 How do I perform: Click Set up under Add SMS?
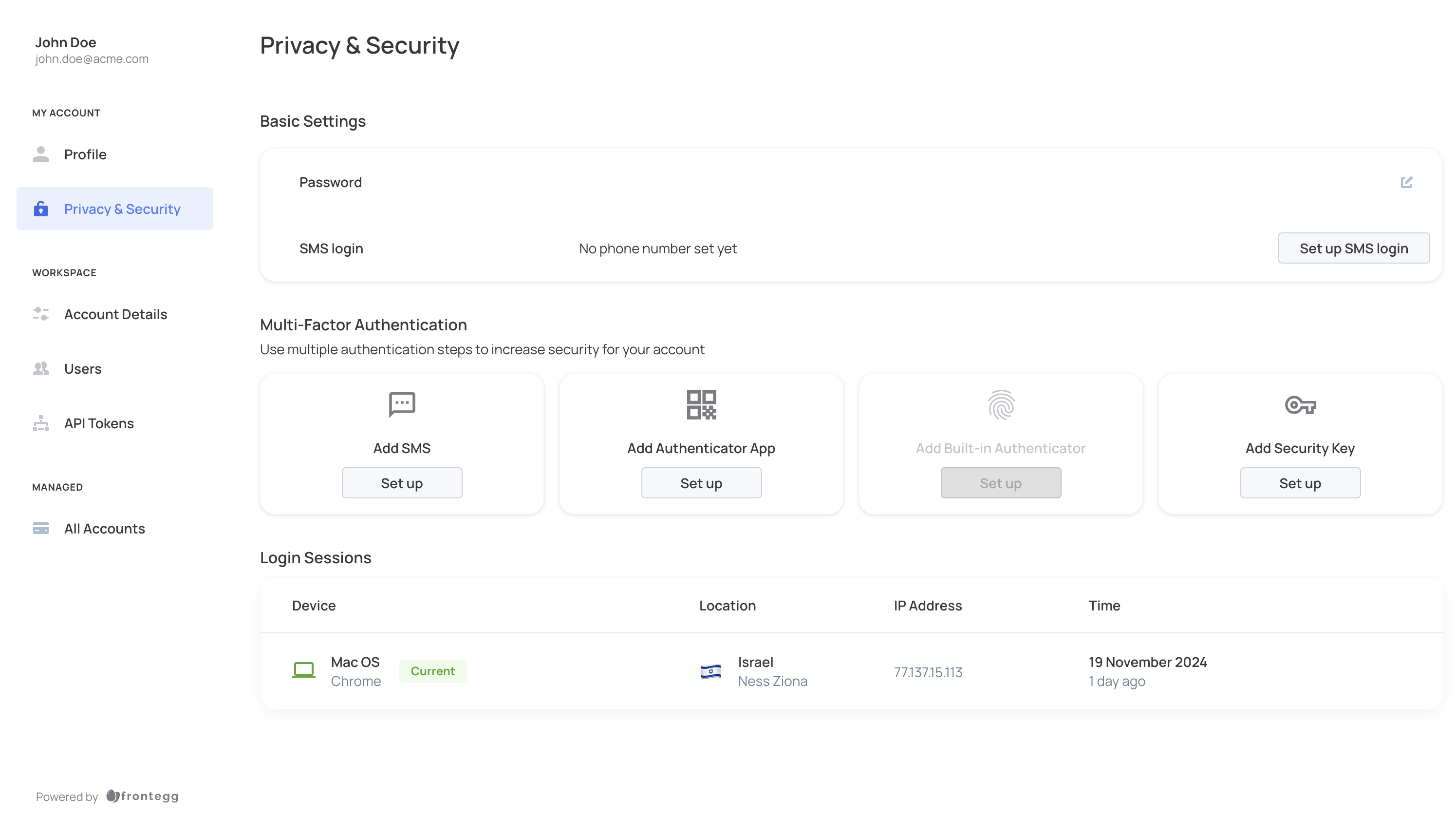402,483
